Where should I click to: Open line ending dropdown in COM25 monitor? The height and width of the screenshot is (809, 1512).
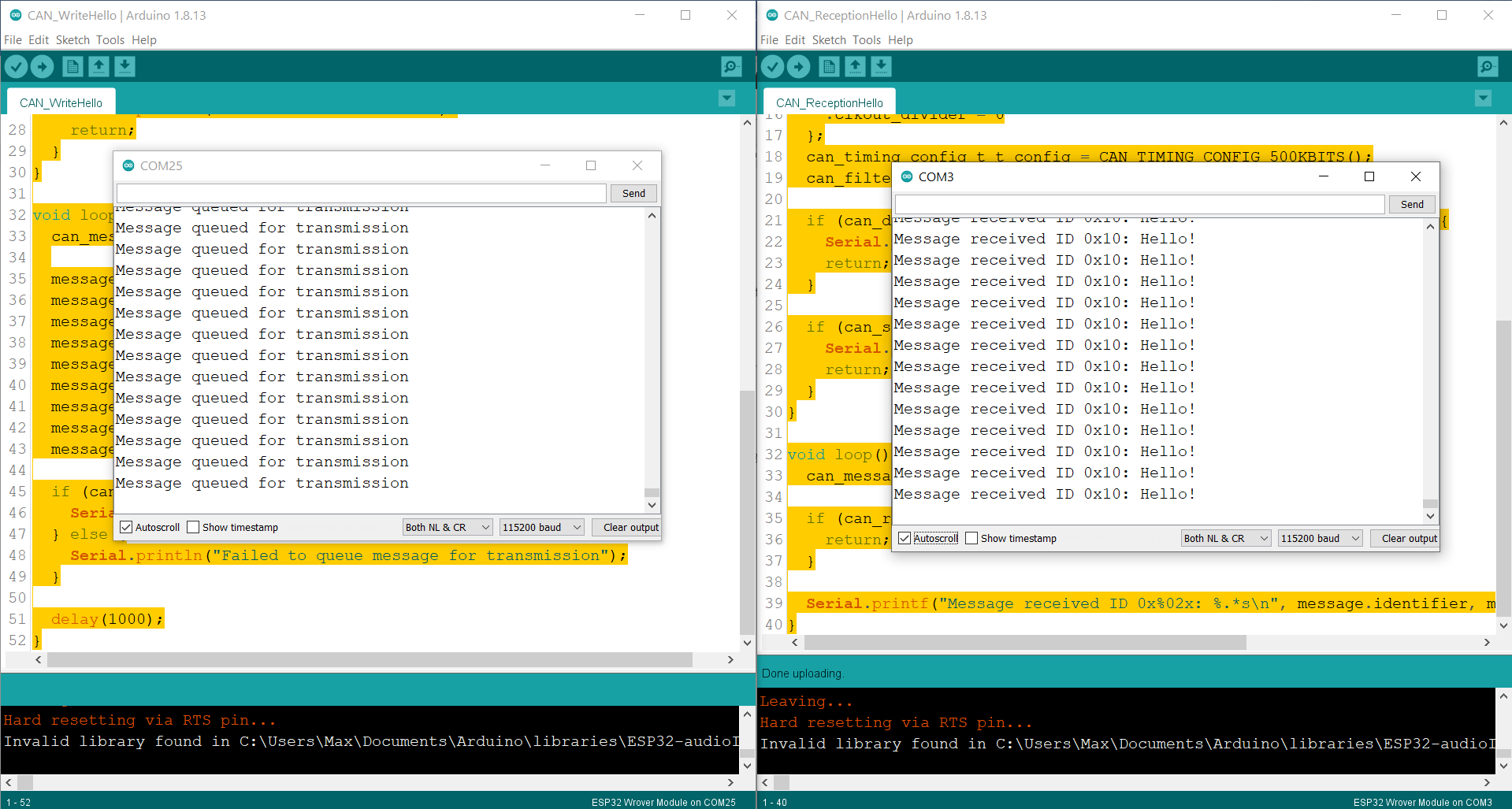click(x=448, y=527)
